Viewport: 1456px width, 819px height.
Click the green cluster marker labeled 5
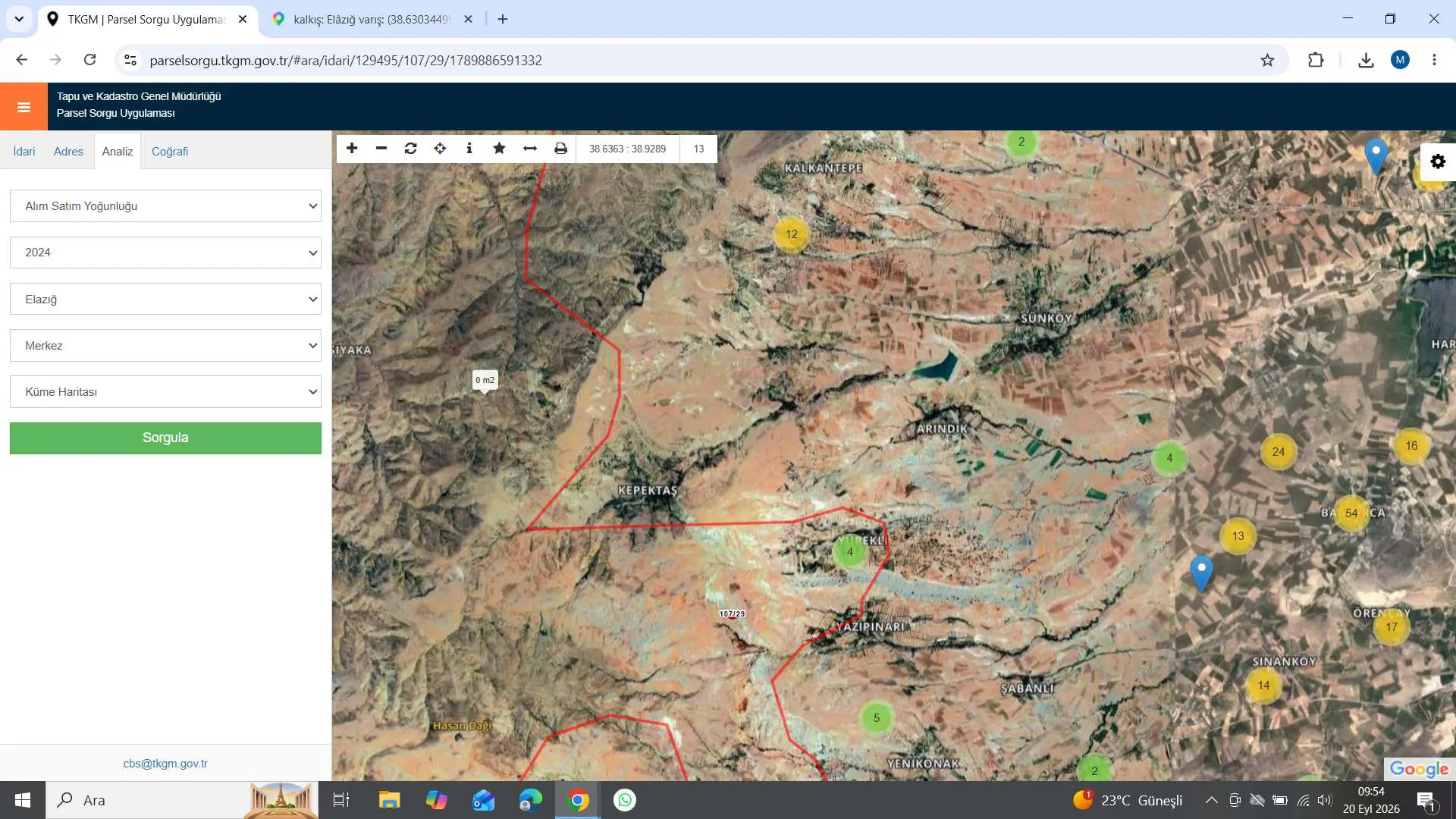click(877, 718)
